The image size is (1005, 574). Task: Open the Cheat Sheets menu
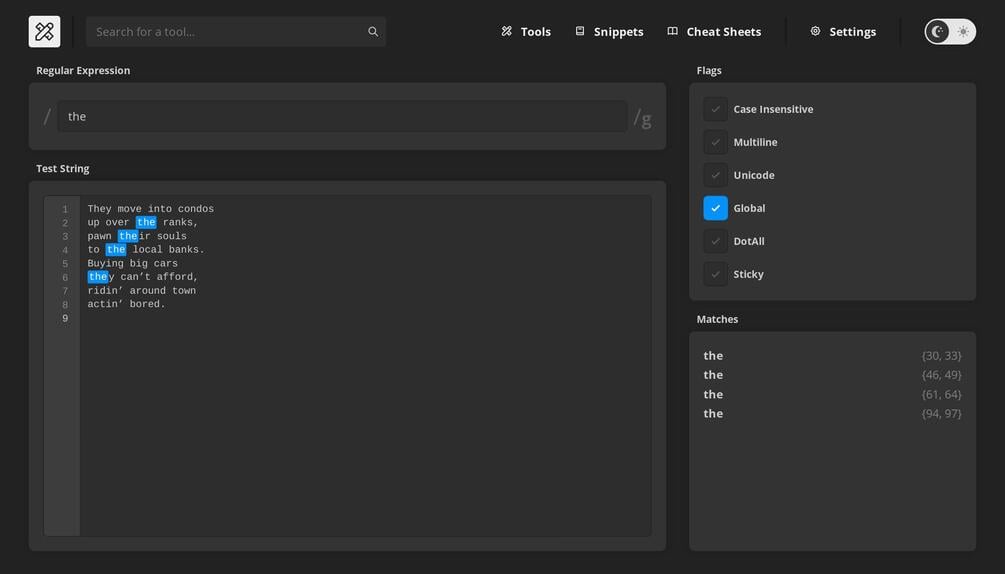714,31
